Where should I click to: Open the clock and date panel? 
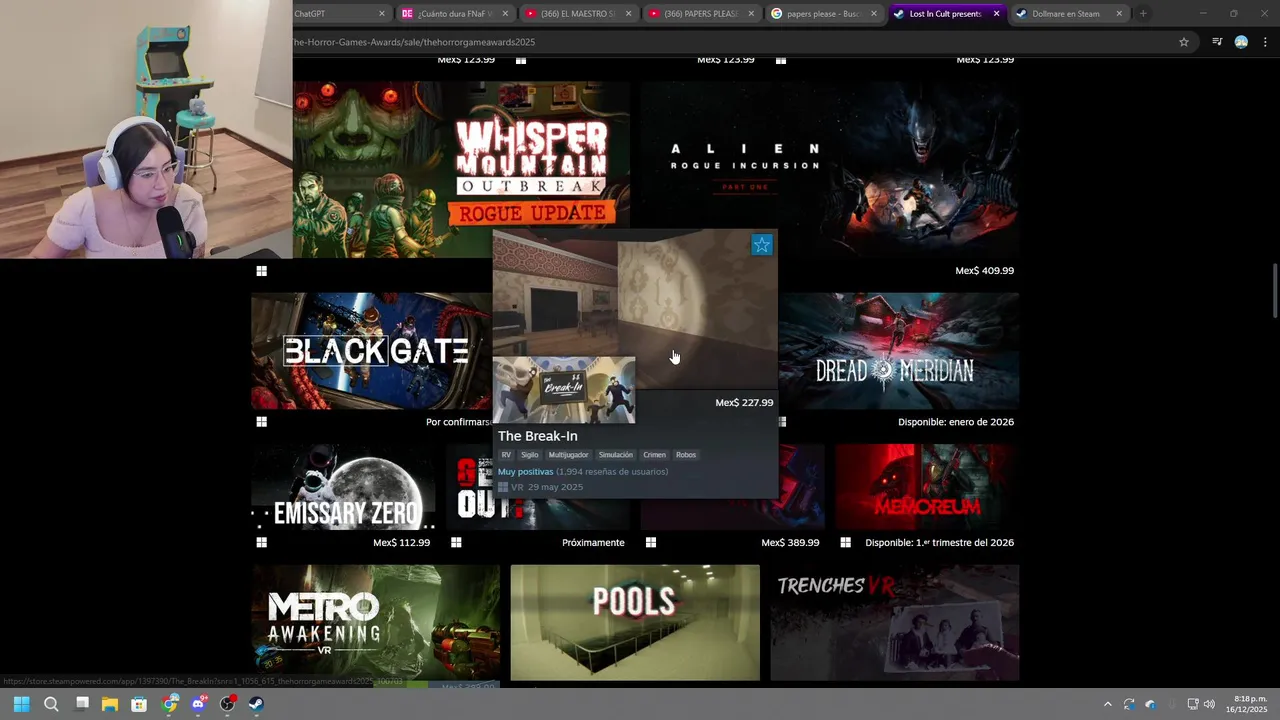point(1246,704)
